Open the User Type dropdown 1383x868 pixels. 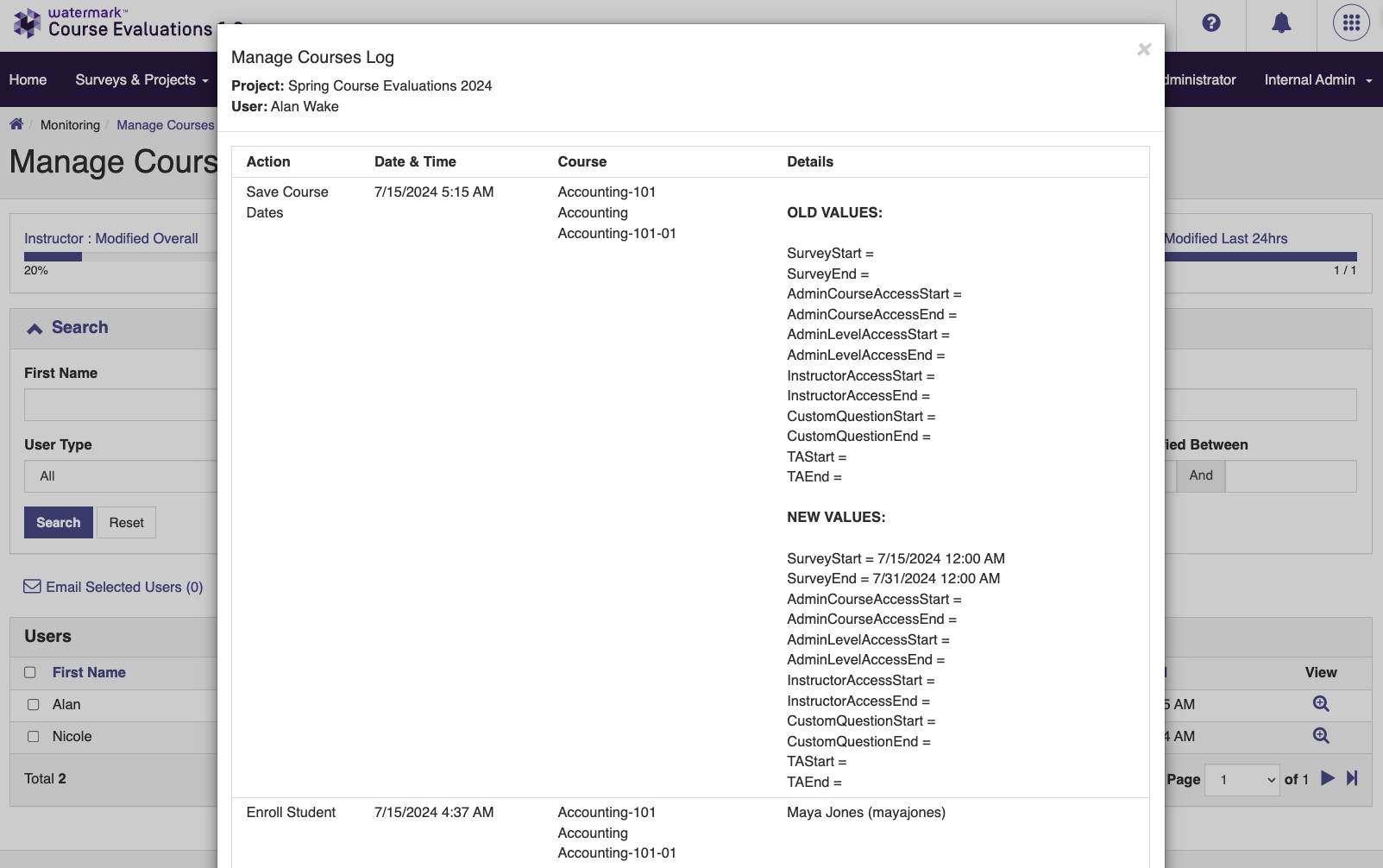pyautogui.click(x=121, y=476)
